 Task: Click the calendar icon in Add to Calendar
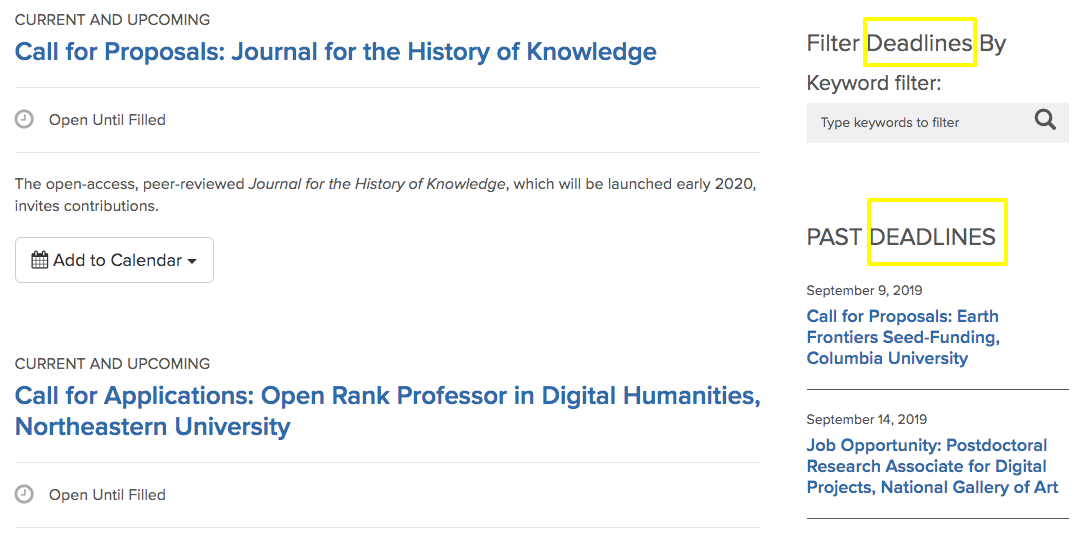pyautogui.click(x=40, y=260)
